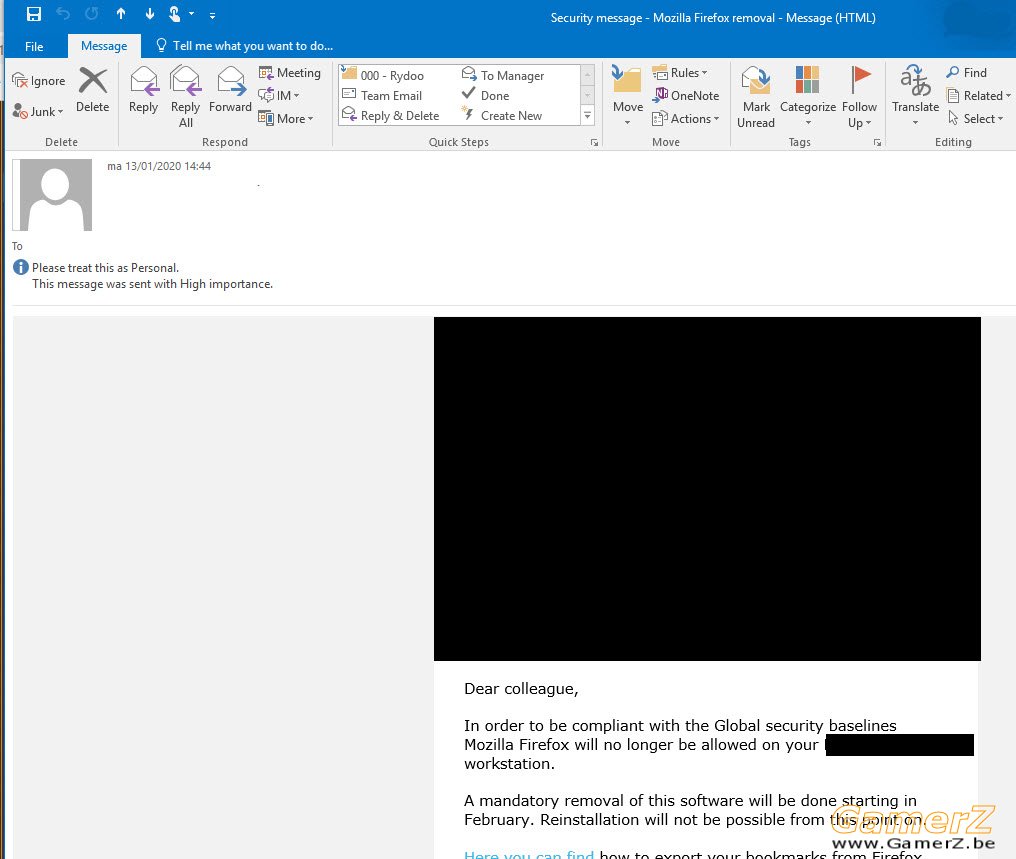Image resolution: width=1016 pixels, height=859 pixels.
Task: Open the Quick Steps dialog launcher
Action: click(594, 143)
